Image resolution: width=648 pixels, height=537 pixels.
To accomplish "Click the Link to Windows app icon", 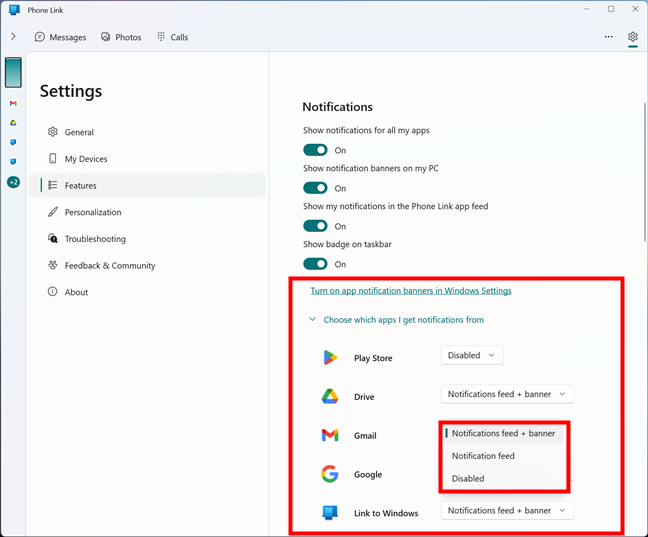I will [x=330, y=513].
